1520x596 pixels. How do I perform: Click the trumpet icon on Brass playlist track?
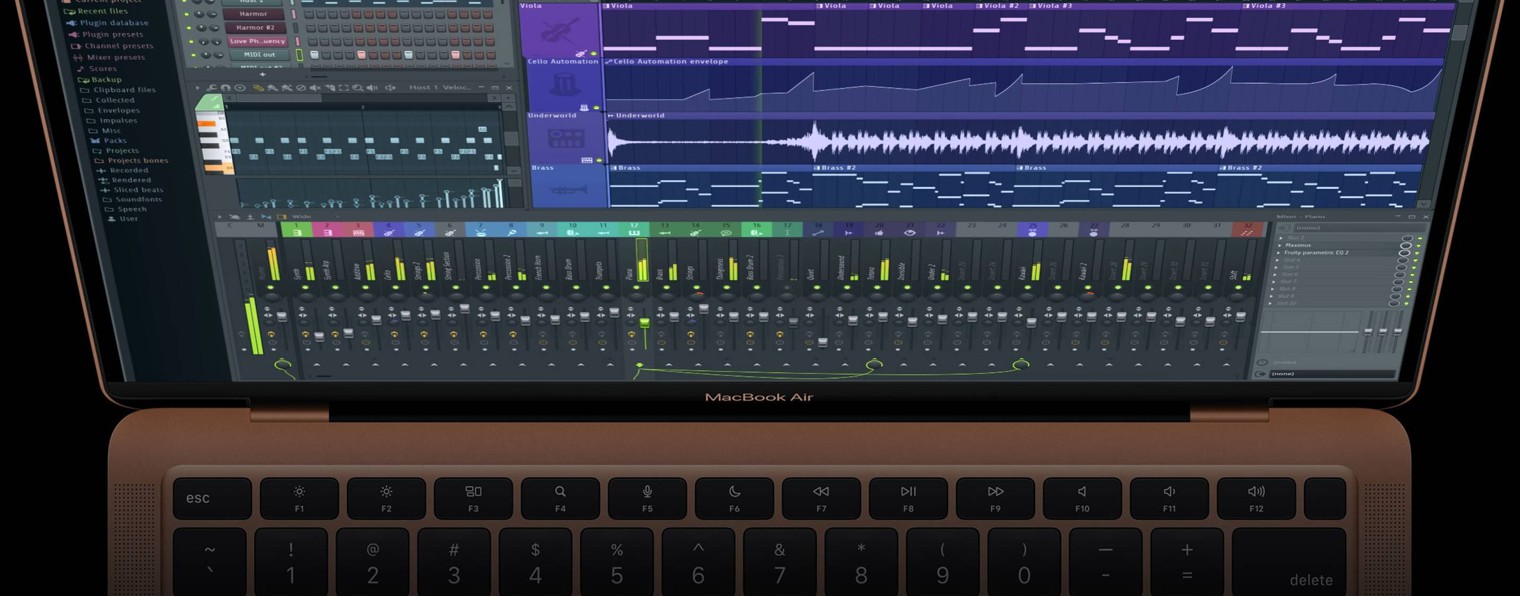pos(567,188)
